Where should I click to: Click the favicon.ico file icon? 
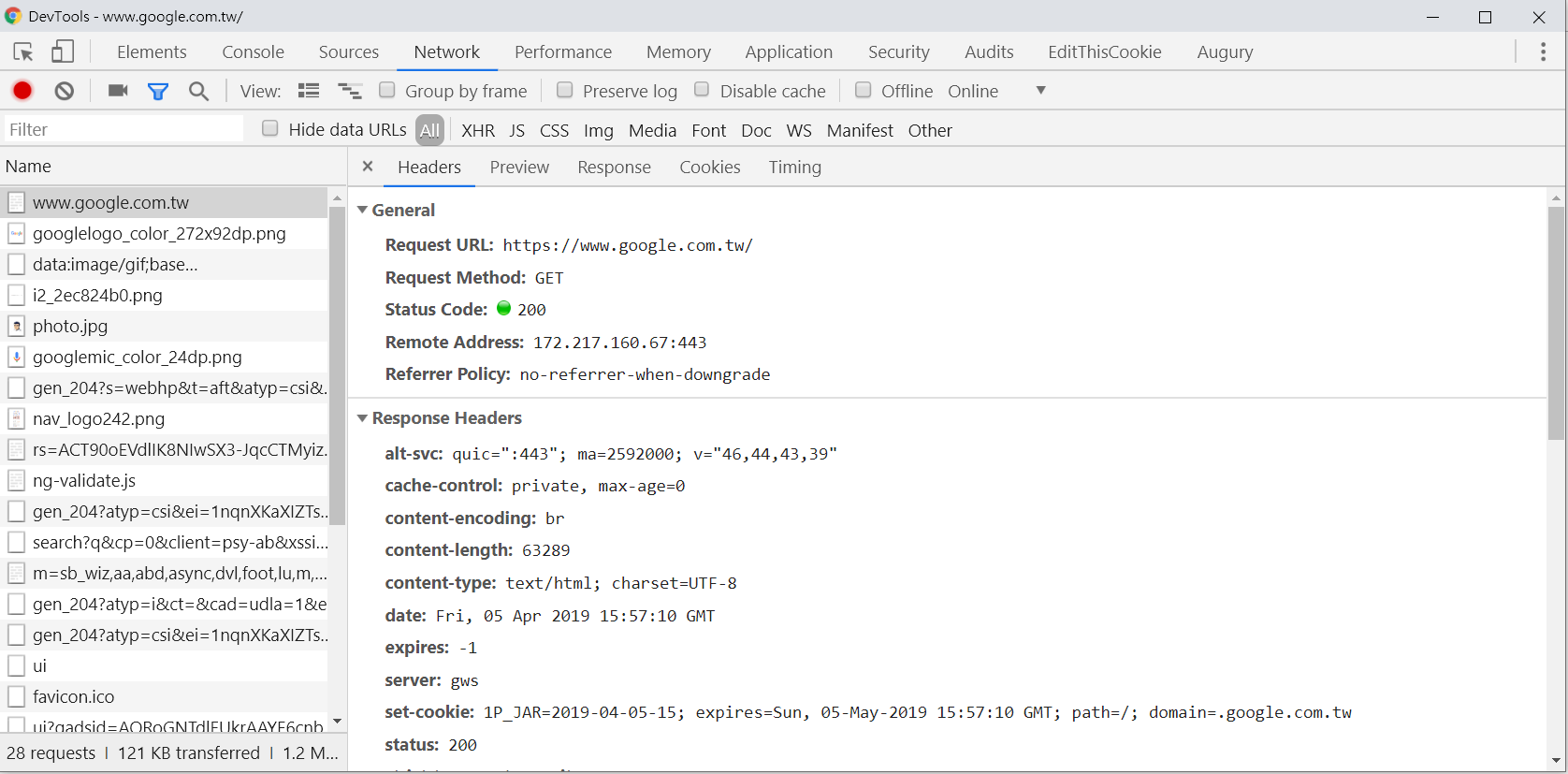pos(16,696)
